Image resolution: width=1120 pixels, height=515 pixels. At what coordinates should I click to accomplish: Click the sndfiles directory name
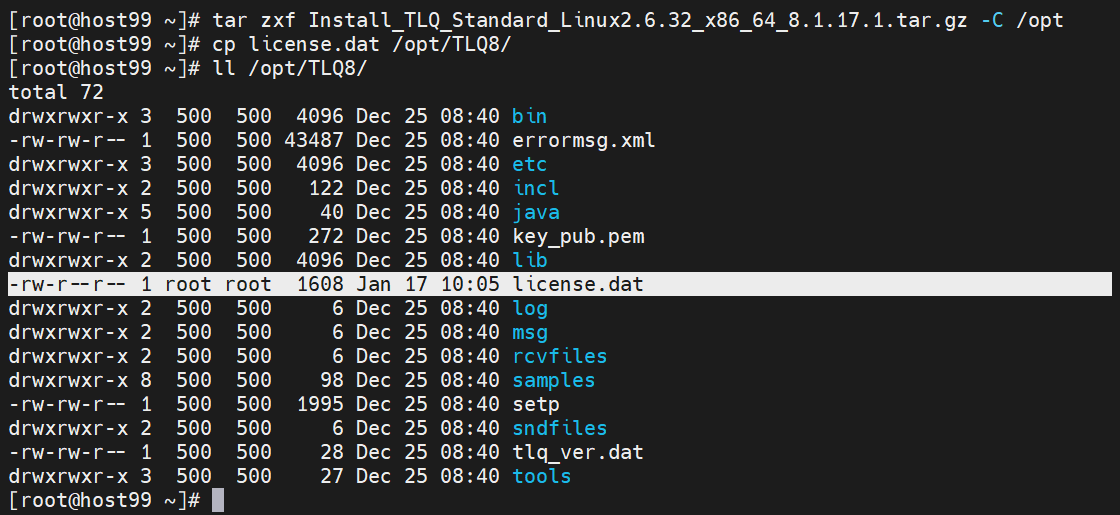click(x=559, y=428)
